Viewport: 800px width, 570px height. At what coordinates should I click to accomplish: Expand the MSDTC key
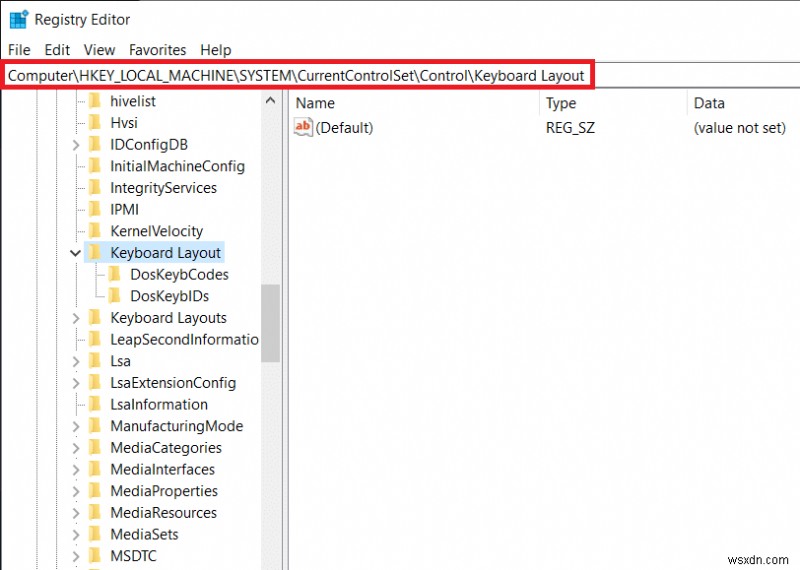coord(76,556)
